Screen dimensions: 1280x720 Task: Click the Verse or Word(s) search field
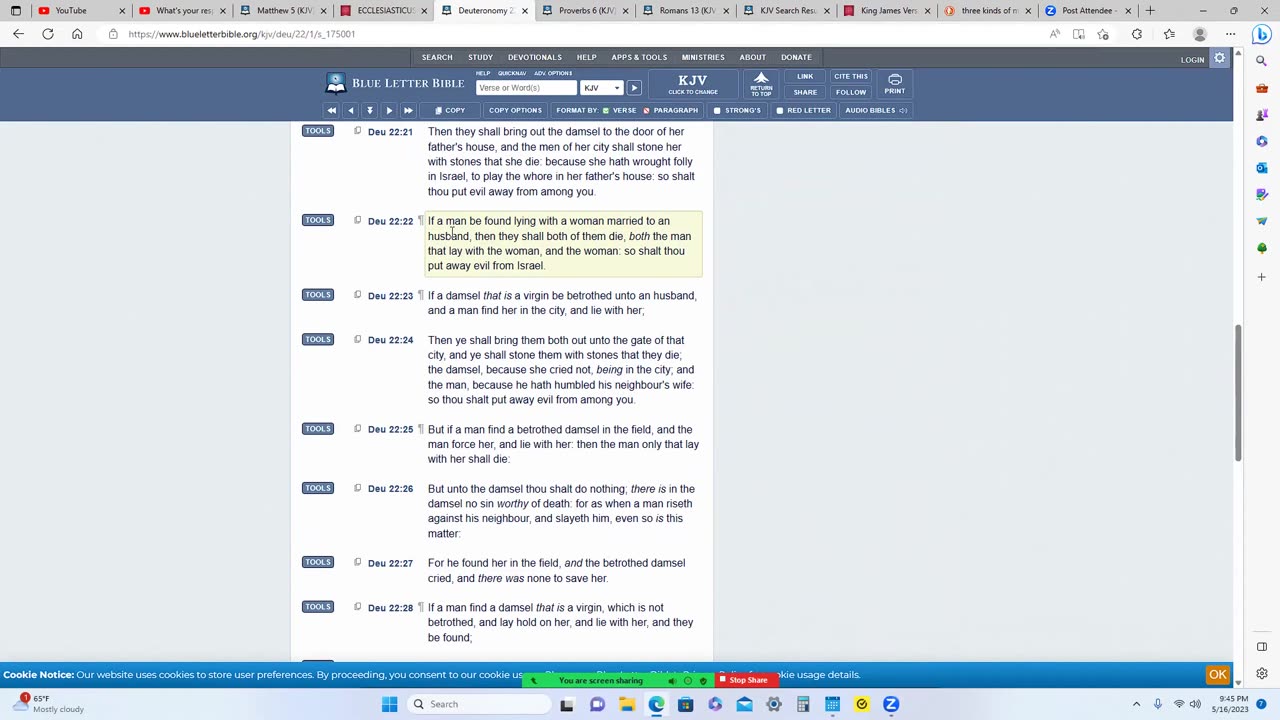(525, 88)
